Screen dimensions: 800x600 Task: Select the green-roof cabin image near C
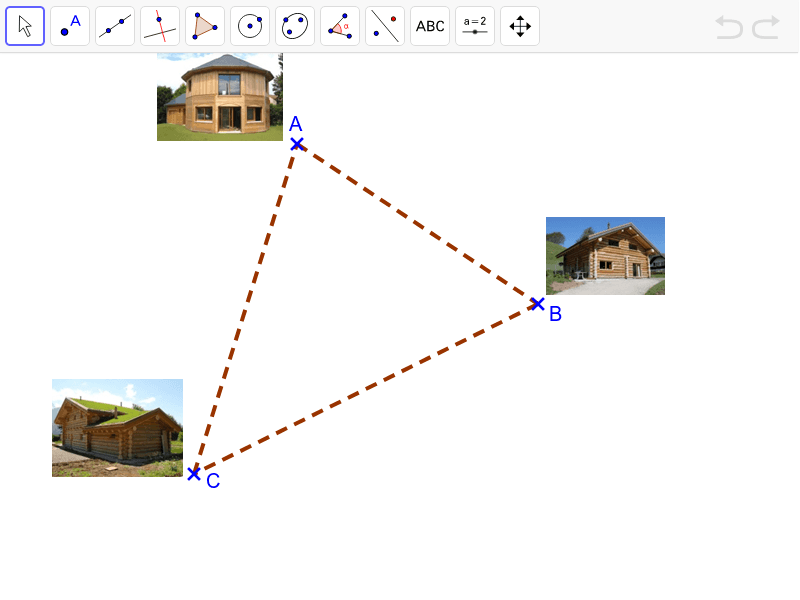coord(117,428)
